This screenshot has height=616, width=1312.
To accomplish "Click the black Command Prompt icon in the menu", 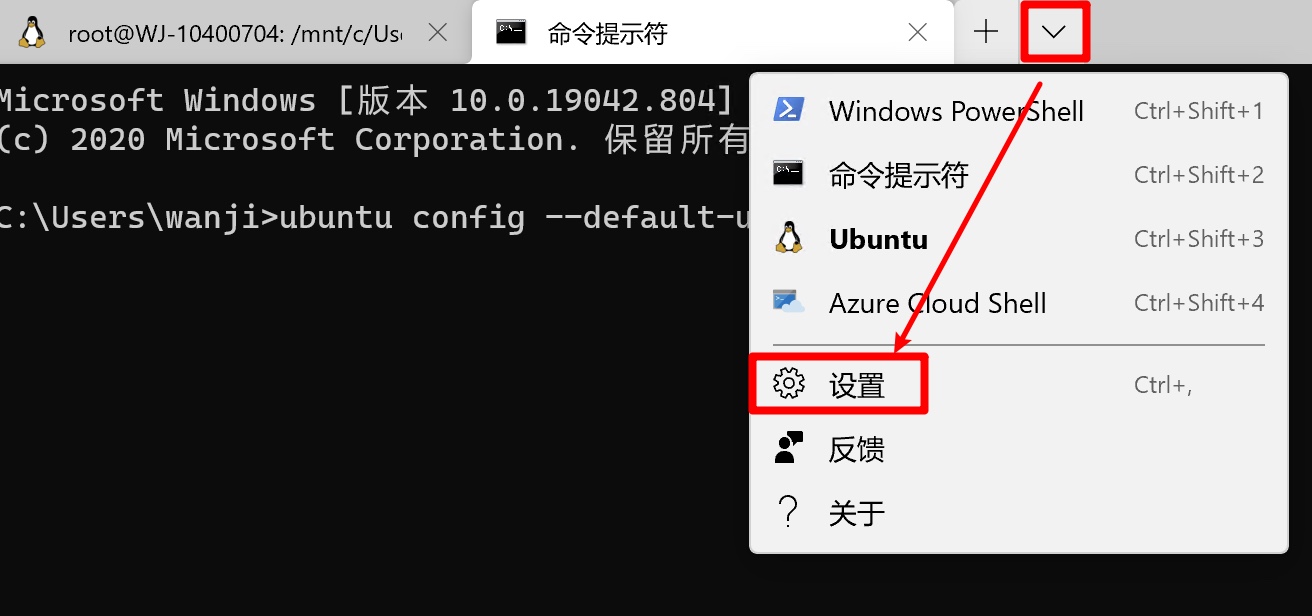I will [789, 174].
